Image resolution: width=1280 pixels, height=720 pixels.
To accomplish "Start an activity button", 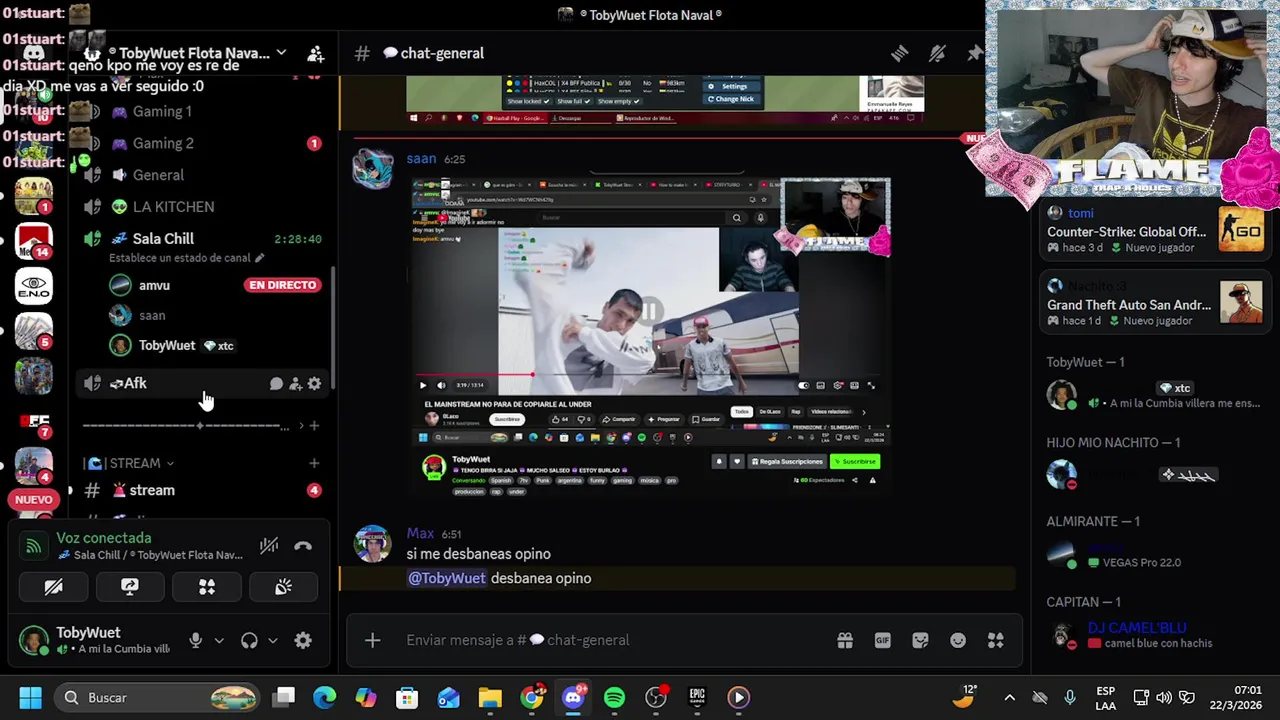I will [x=207, y=587].
